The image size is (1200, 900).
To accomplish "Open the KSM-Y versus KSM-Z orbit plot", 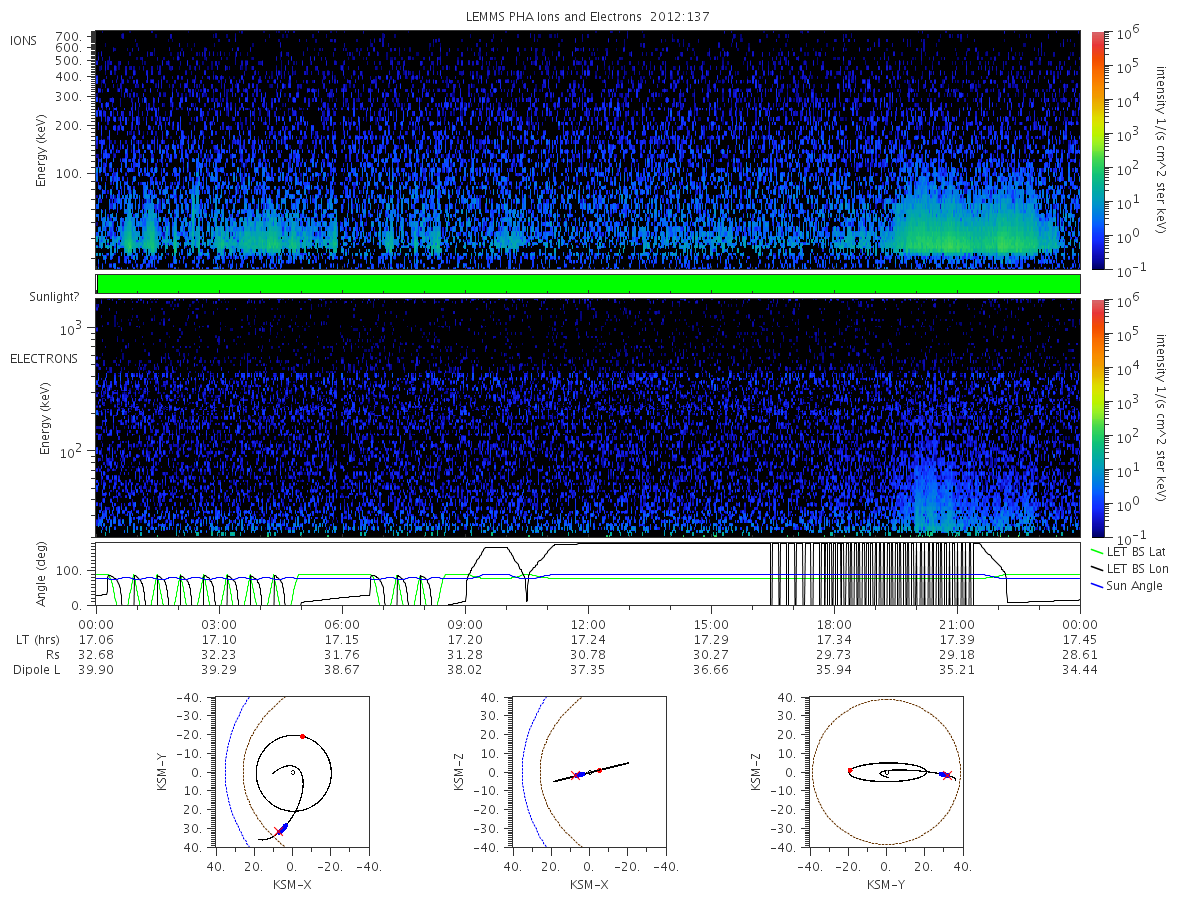I will (886, 772).
